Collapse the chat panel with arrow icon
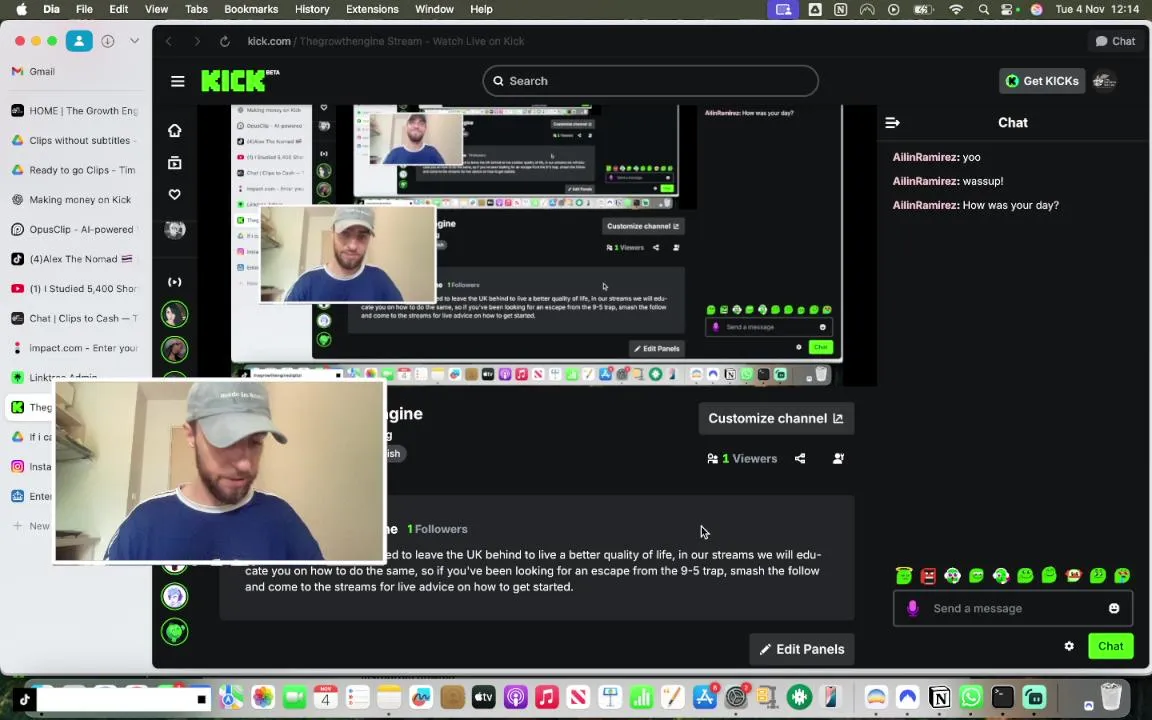The image size is (1152, 720). [x=893, y=123]
